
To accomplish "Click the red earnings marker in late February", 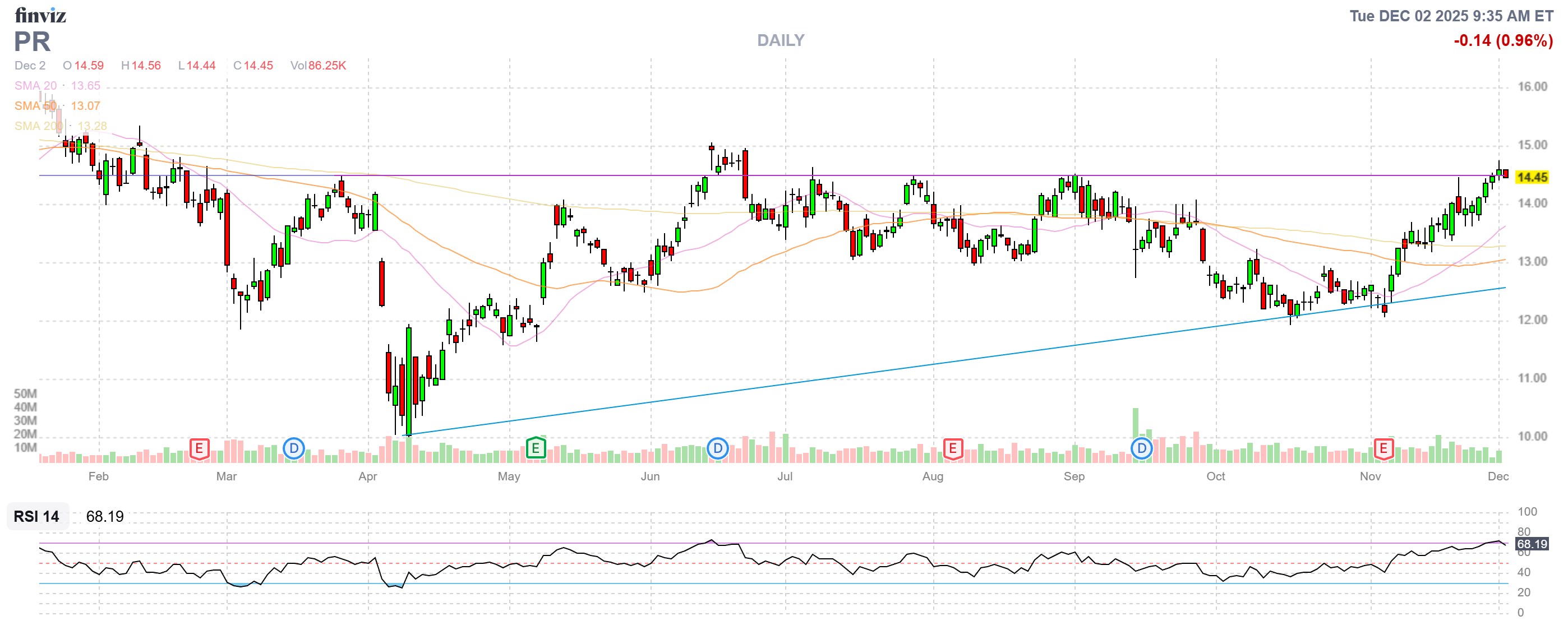I will pos(199,449).
